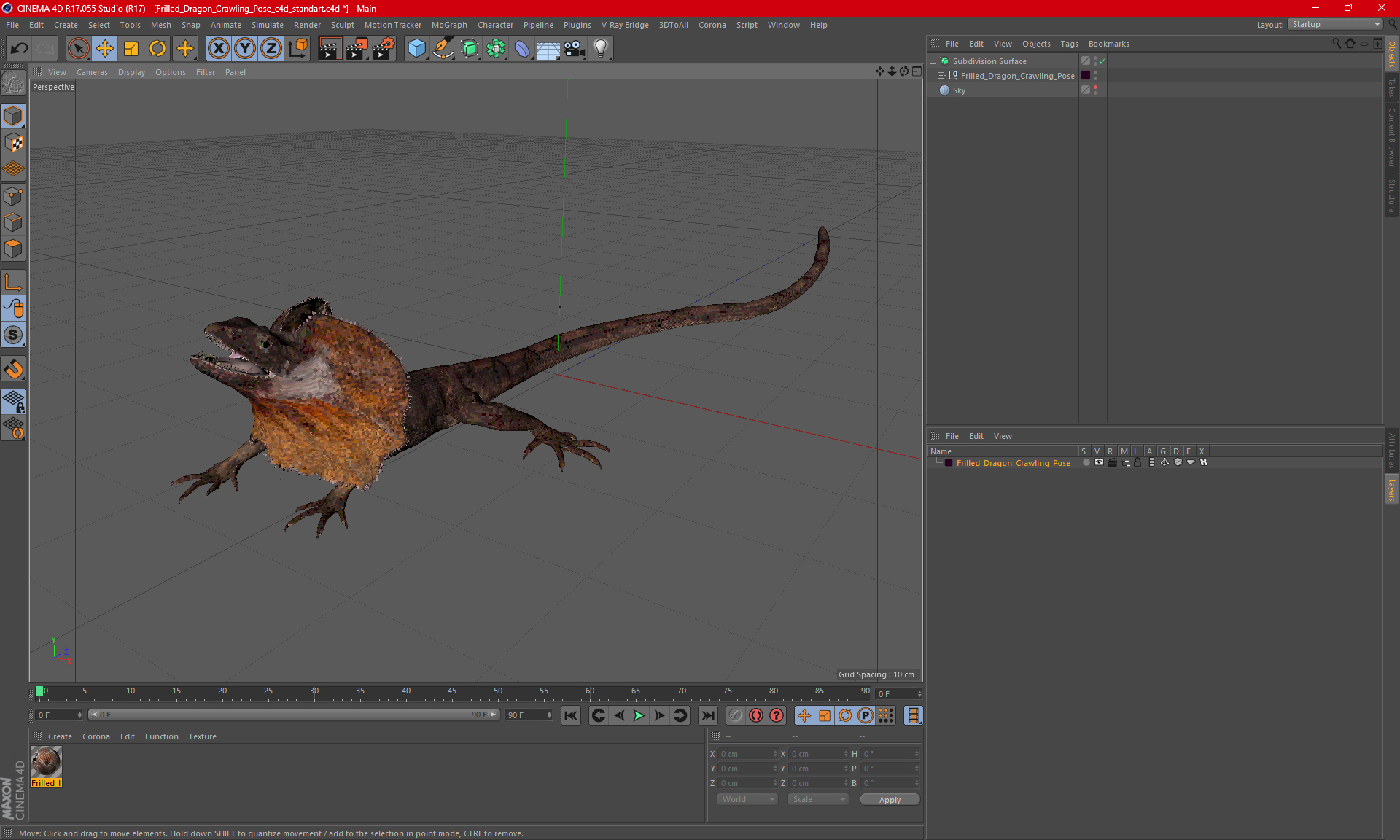Open the V-Ray Bridge menu
Screen dimensions: 1400x840
click(625, 25)
